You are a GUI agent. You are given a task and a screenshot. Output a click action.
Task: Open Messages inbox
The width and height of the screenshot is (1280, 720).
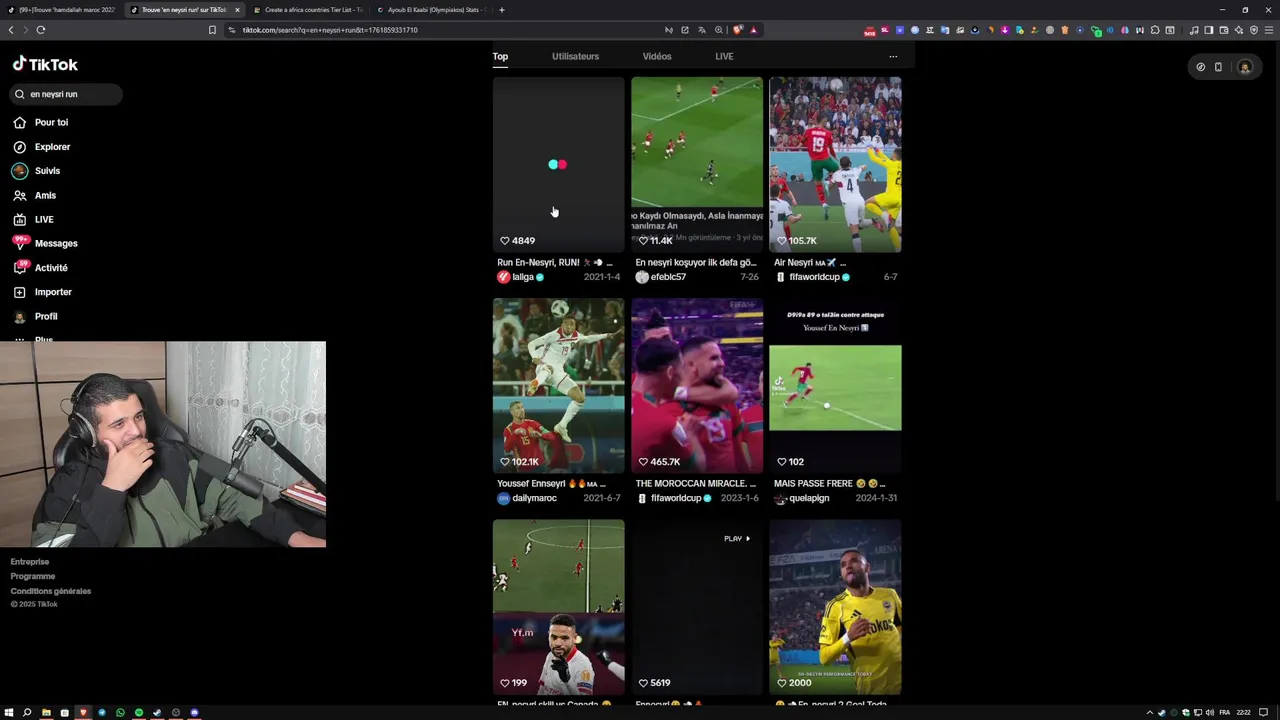pos(45,243)
